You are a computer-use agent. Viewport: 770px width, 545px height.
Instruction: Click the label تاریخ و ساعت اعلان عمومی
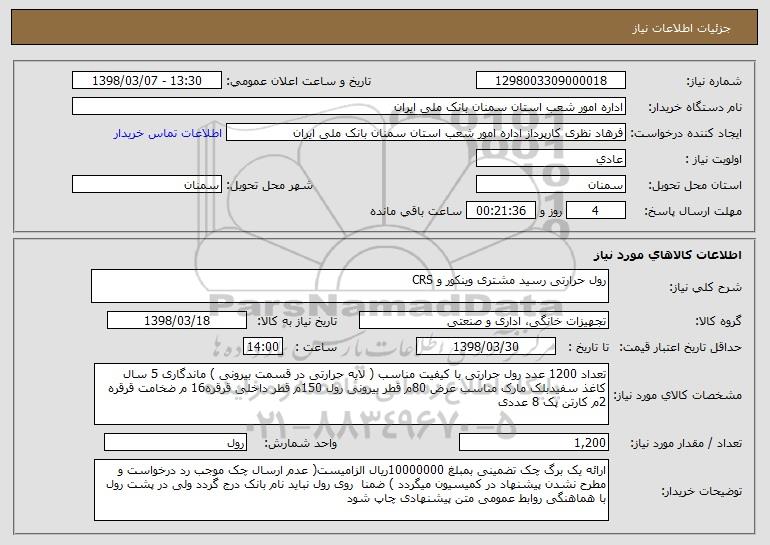299,82
